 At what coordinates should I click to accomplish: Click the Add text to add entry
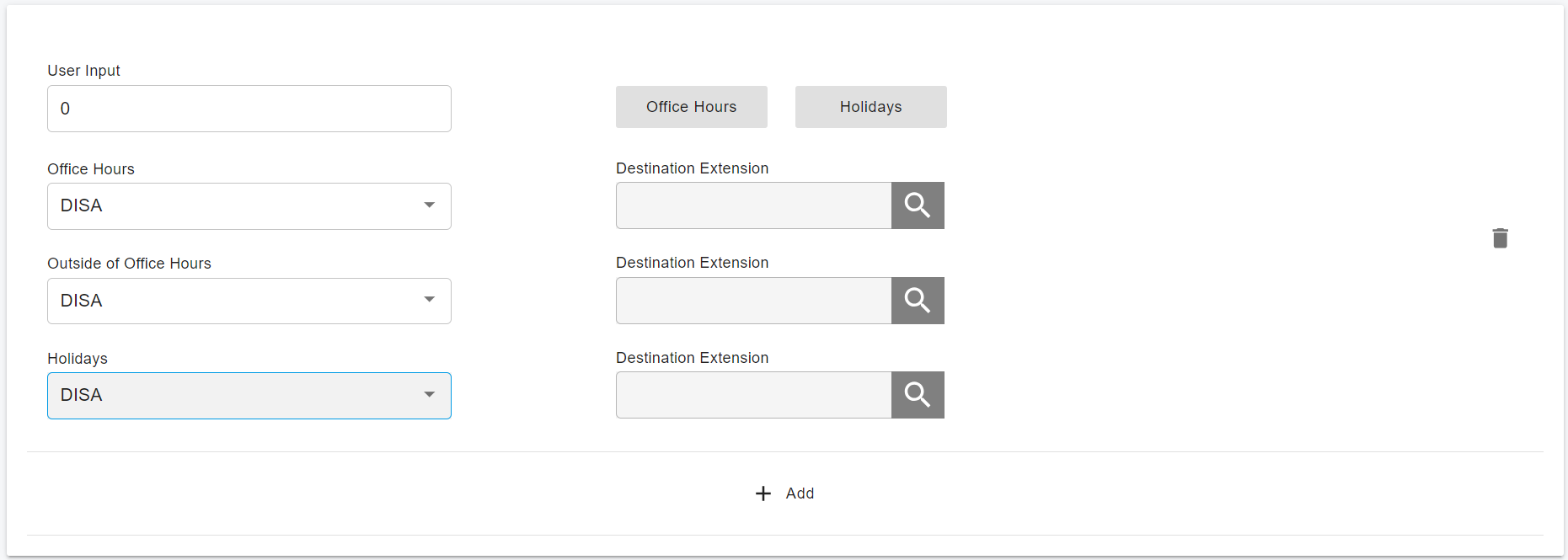800,493
